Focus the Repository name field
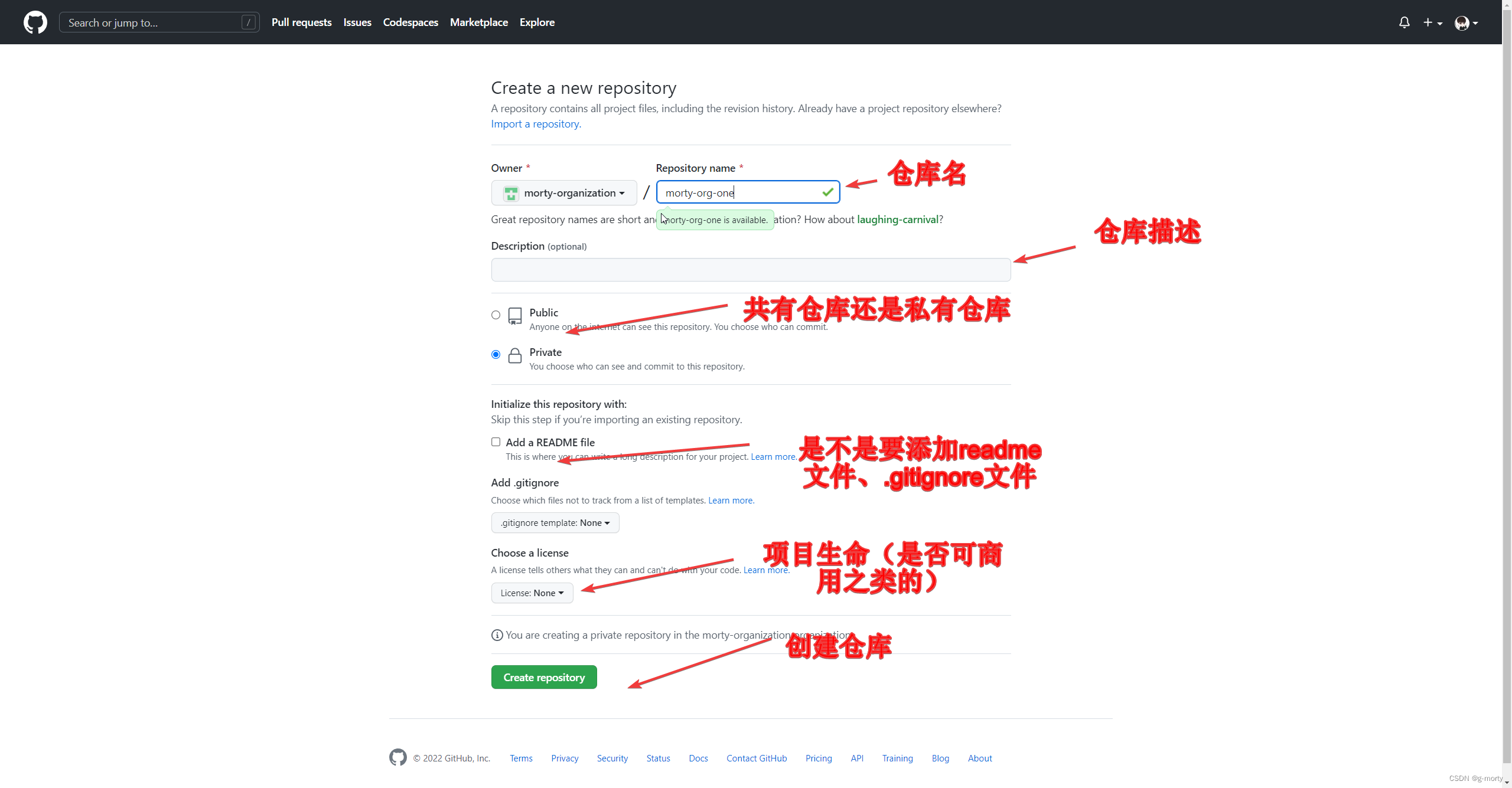The height and width of the screenshot is (788, 1512). (748, 192)
